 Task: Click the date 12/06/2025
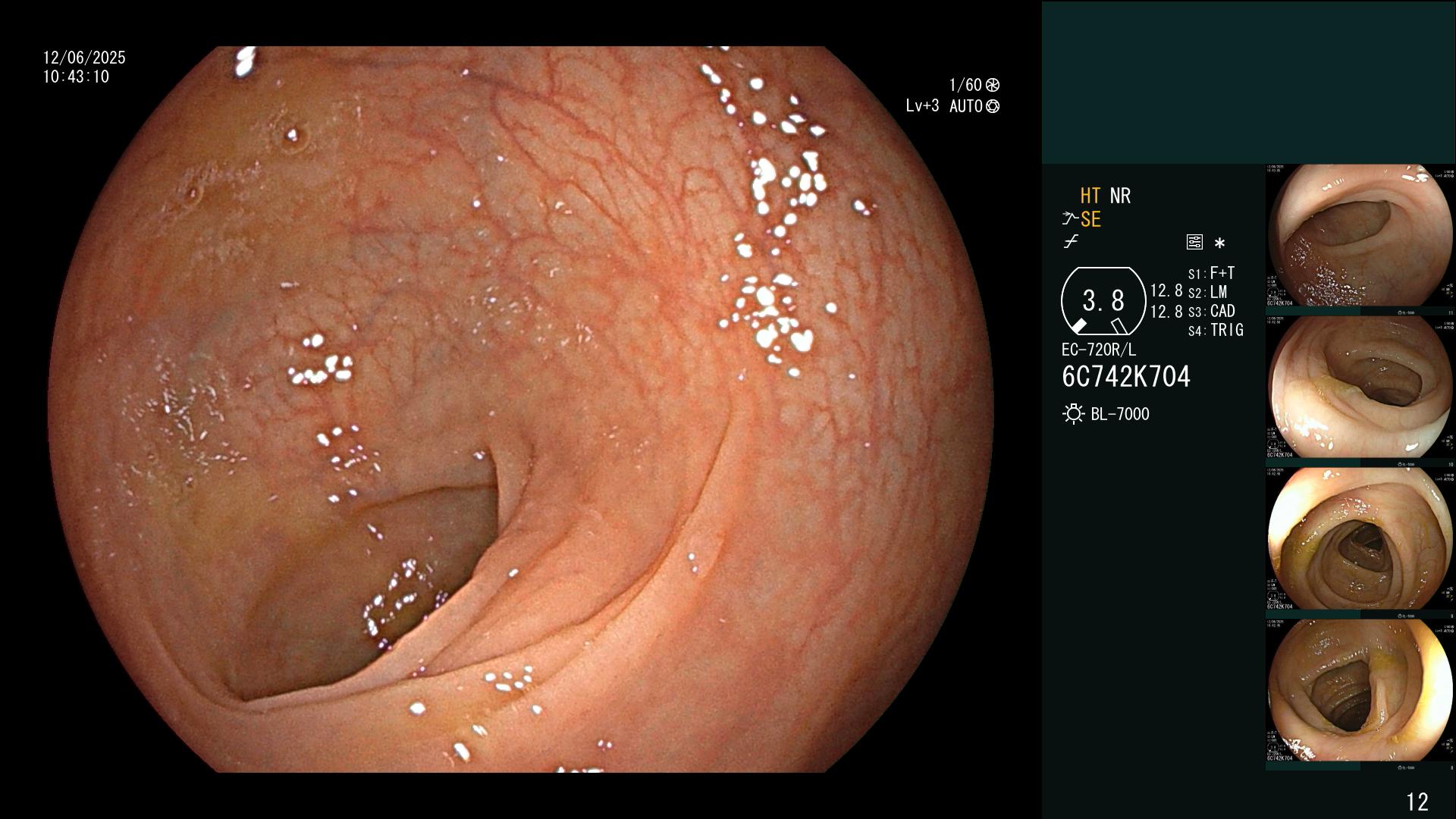click(x=84, y=58)
